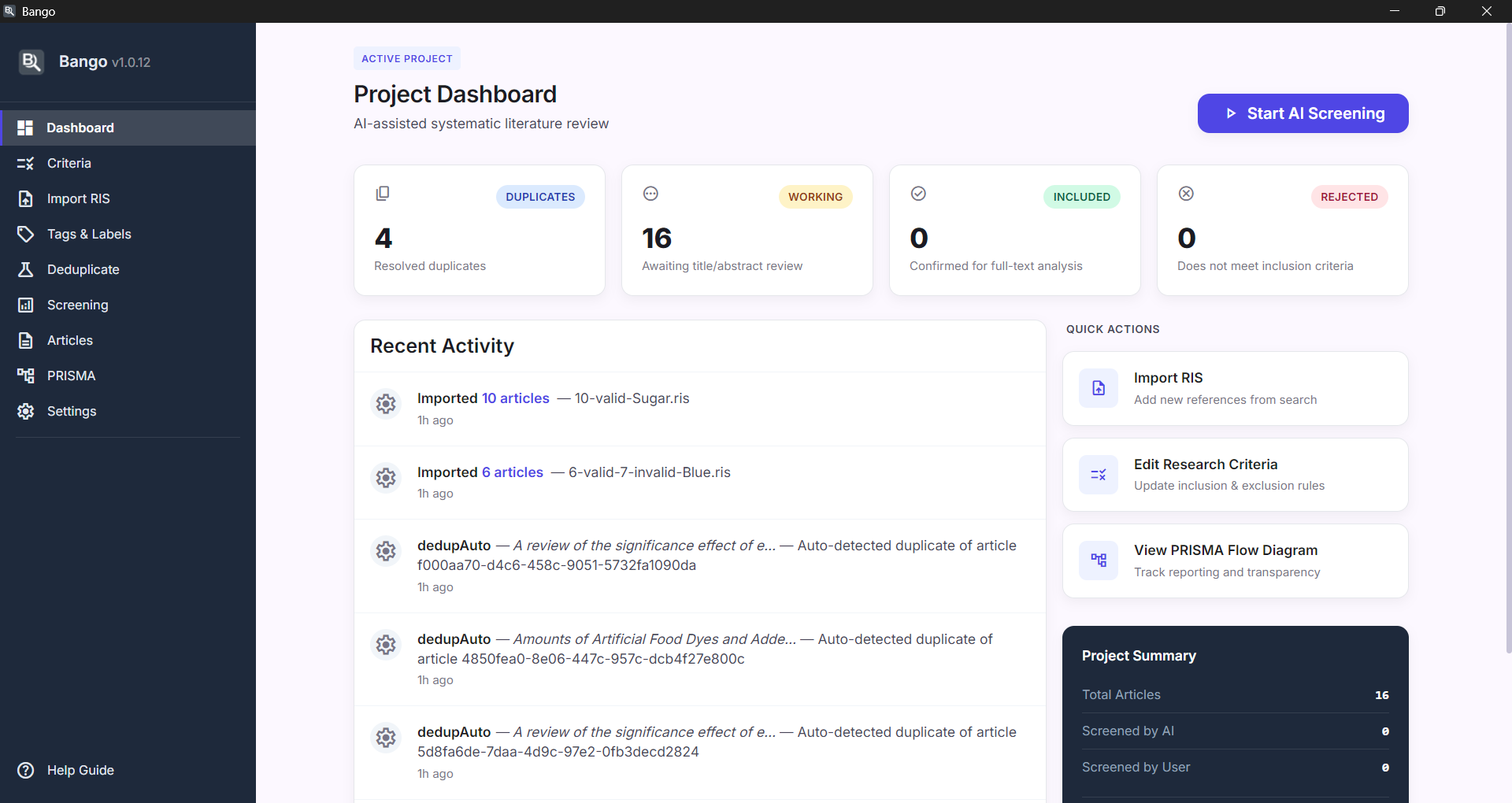Click gear icon beside 6-valid-7-invalid-Blue.ris activity

pyautogui.click(x=386, y=477)
